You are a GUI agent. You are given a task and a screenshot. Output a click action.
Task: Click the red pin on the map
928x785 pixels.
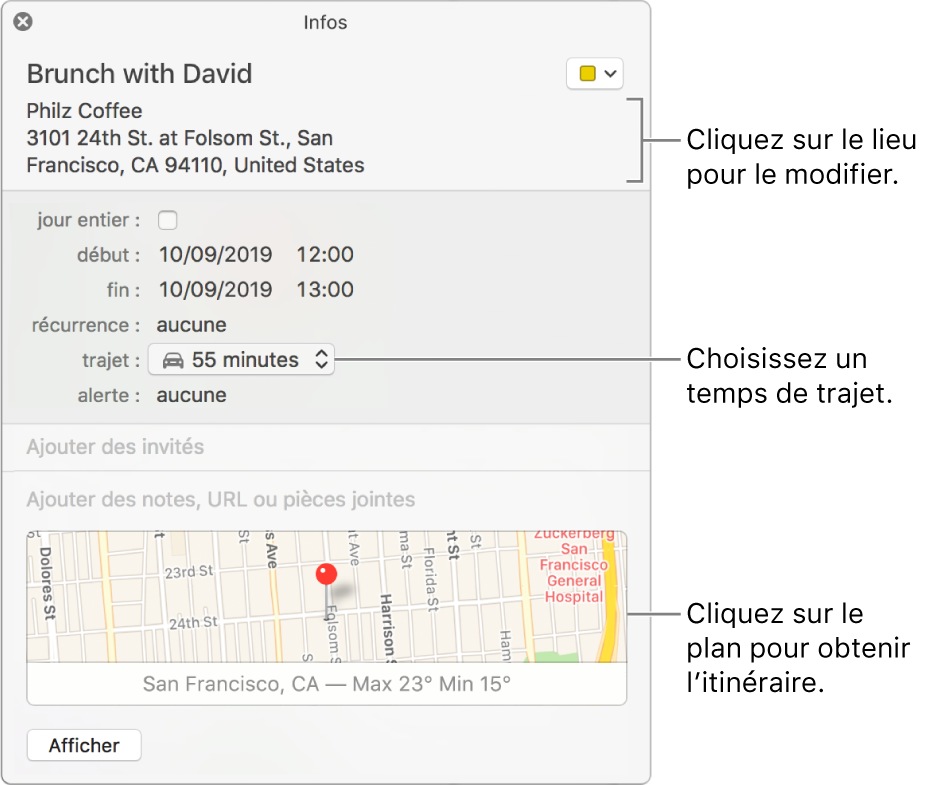pos(325,576)
